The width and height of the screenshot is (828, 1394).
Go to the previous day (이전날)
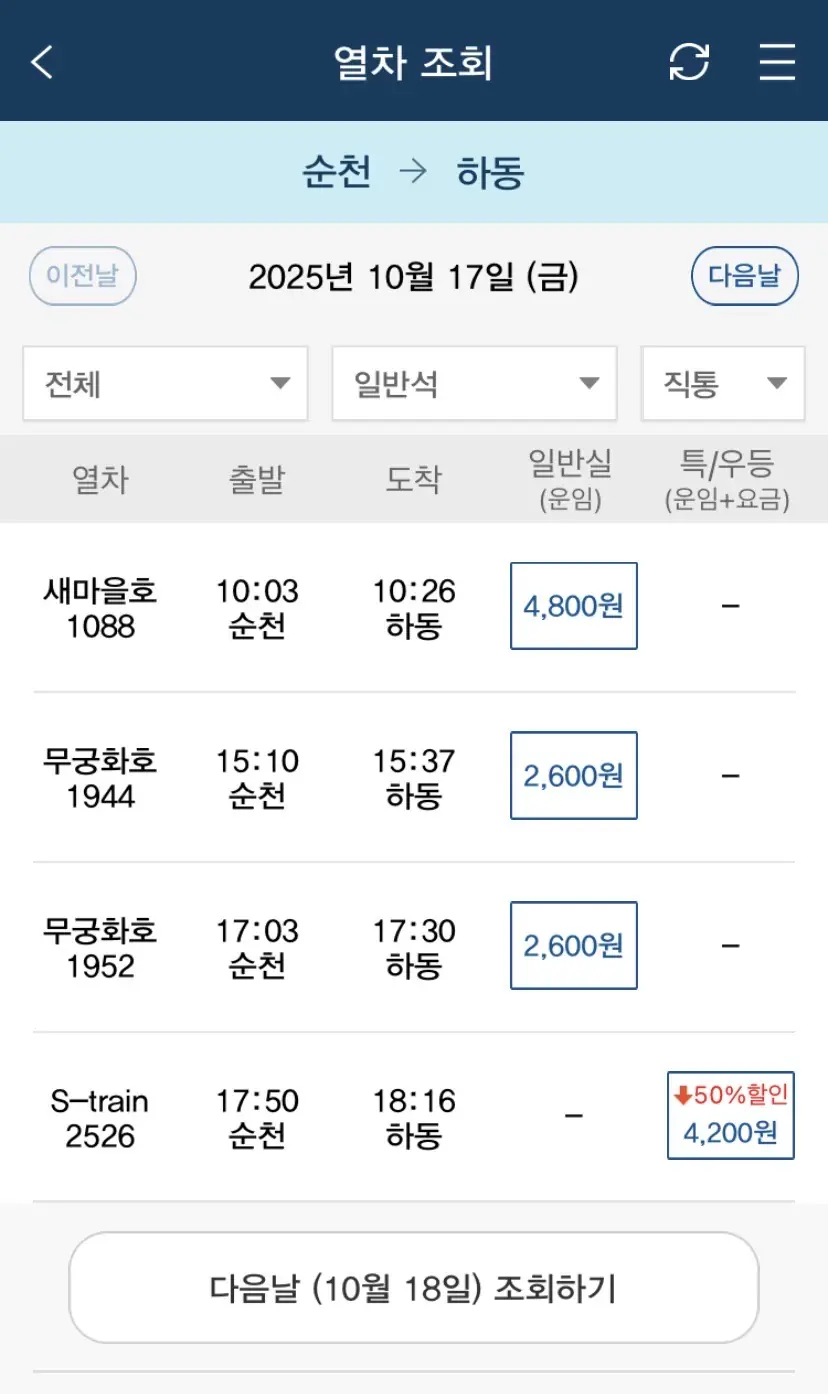pos(83,276)
